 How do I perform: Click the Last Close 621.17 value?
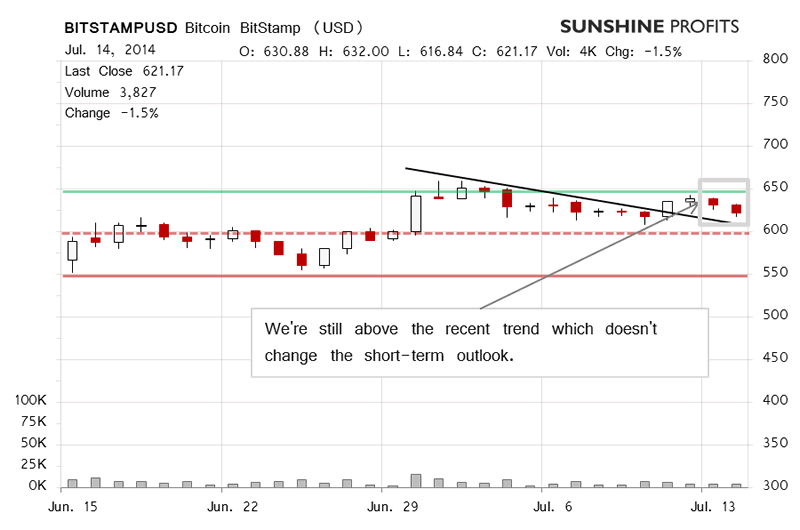point(124,71)
